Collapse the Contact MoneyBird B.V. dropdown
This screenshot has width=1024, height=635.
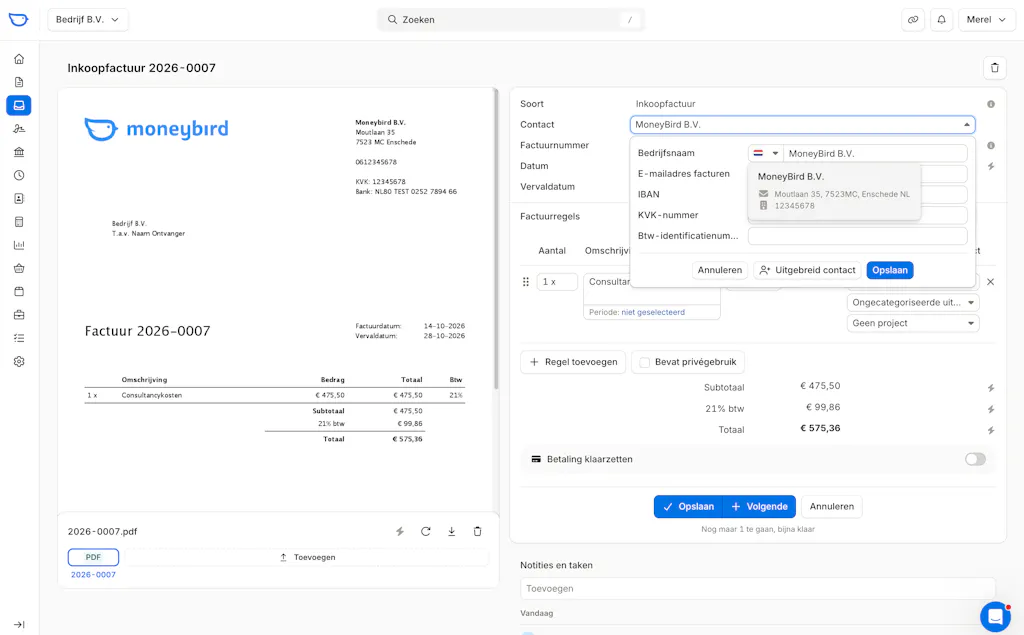pos(967,125)
